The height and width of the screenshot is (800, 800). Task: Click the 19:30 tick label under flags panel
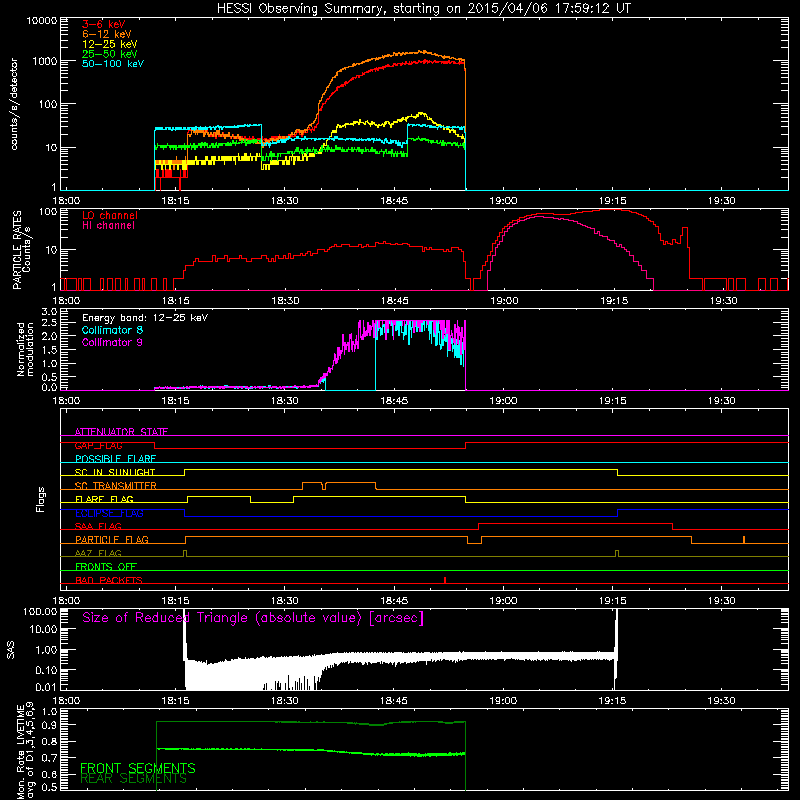(722, 601)
